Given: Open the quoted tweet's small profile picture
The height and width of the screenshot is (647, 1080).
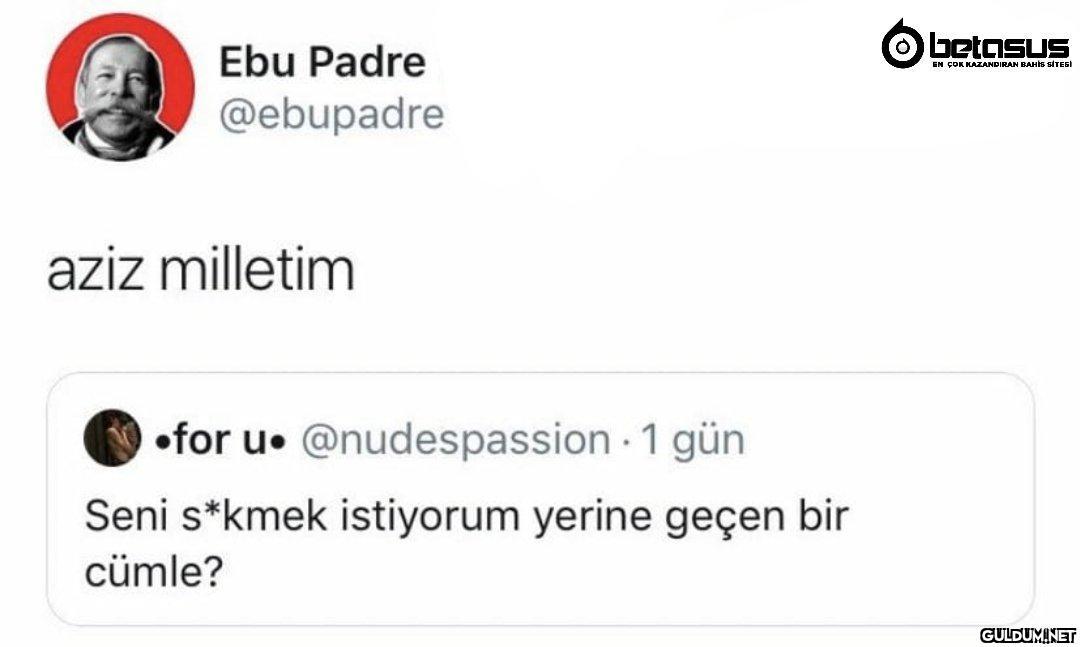Looking at the screenshot, I should pos(112,438).
